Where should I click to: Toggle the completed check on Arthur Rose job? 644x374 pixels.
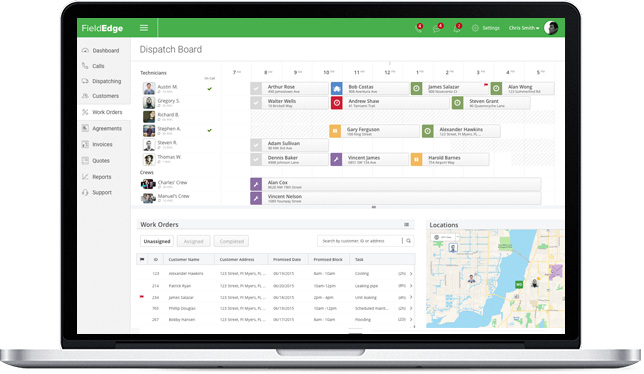(256, 89)
